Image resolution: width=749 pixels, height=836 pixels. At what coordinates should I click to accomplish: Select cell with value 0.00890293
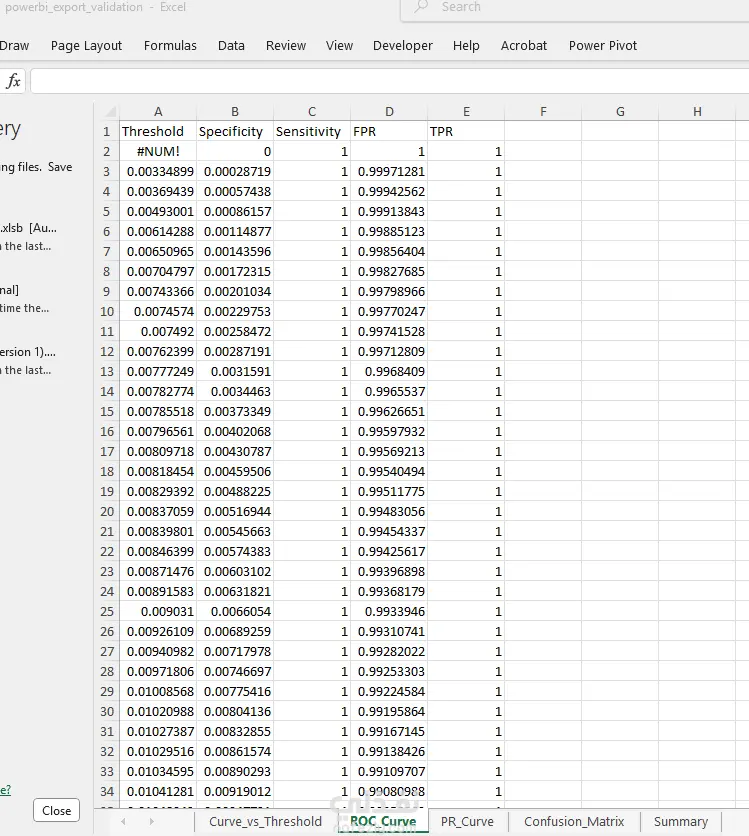point(235,771)
